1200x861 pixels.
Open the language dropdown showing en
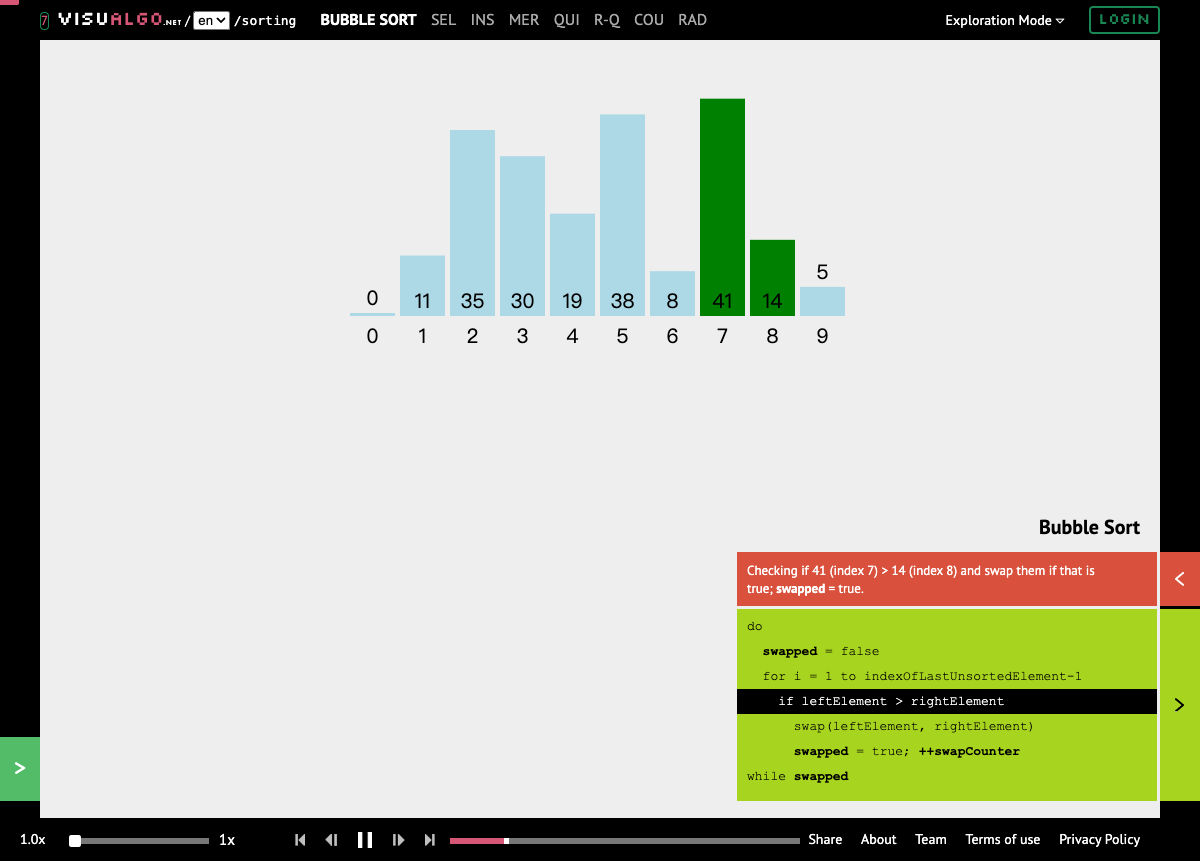pyautogui.click(x=211, y=20)
